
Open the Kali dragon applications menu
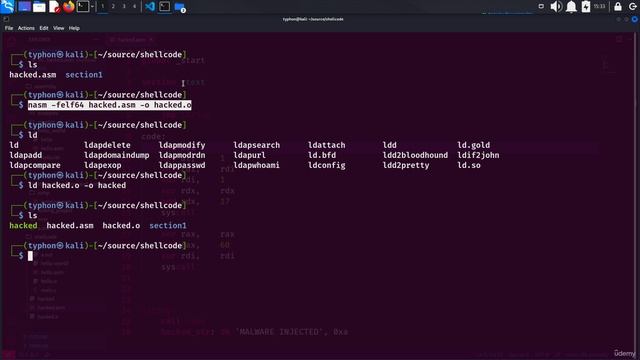click(x=7, y=6)
